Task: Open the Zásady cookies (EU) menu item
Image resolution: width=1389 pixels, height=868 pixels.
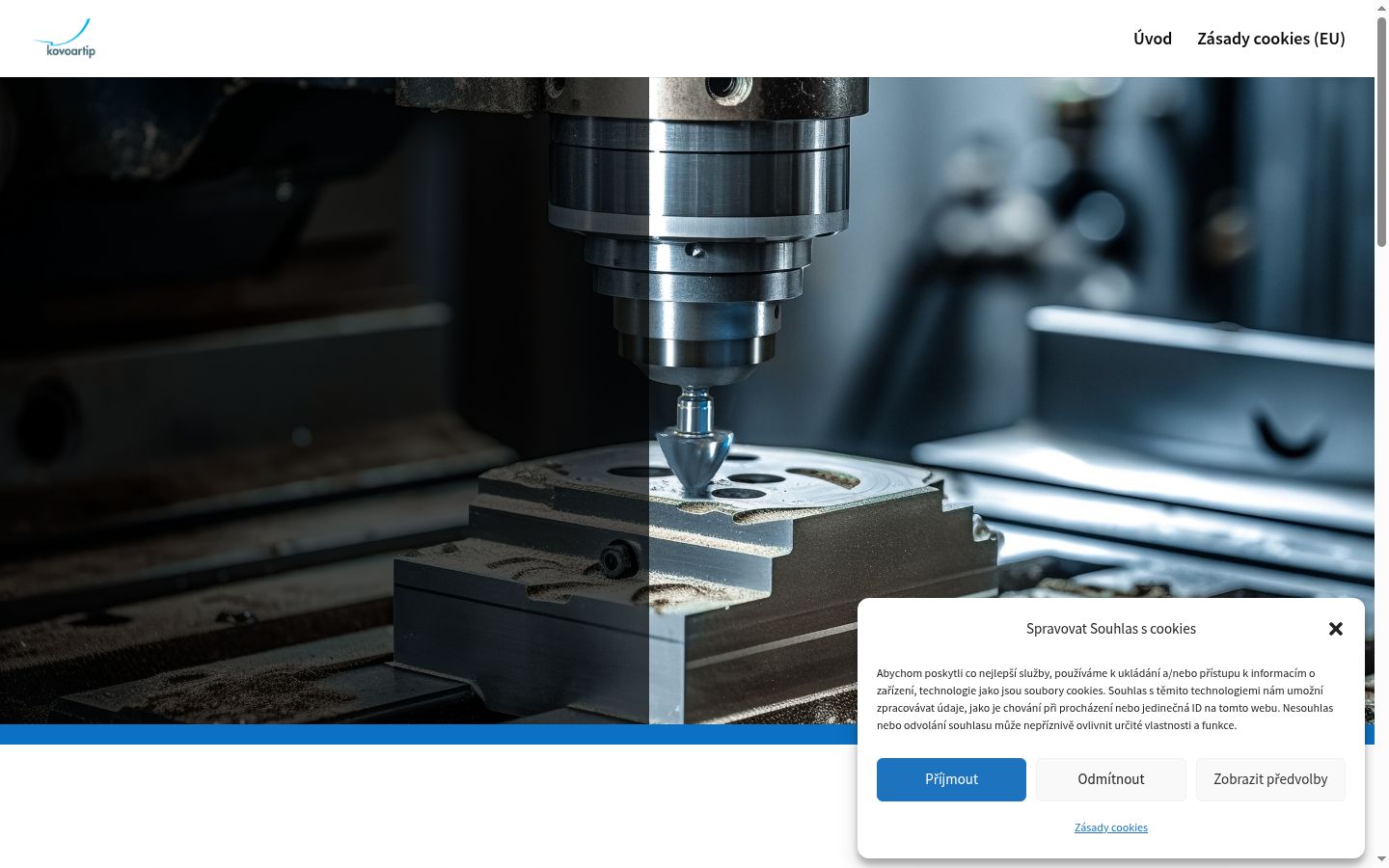Action: pyautogui.click(x=1271, y=39)
